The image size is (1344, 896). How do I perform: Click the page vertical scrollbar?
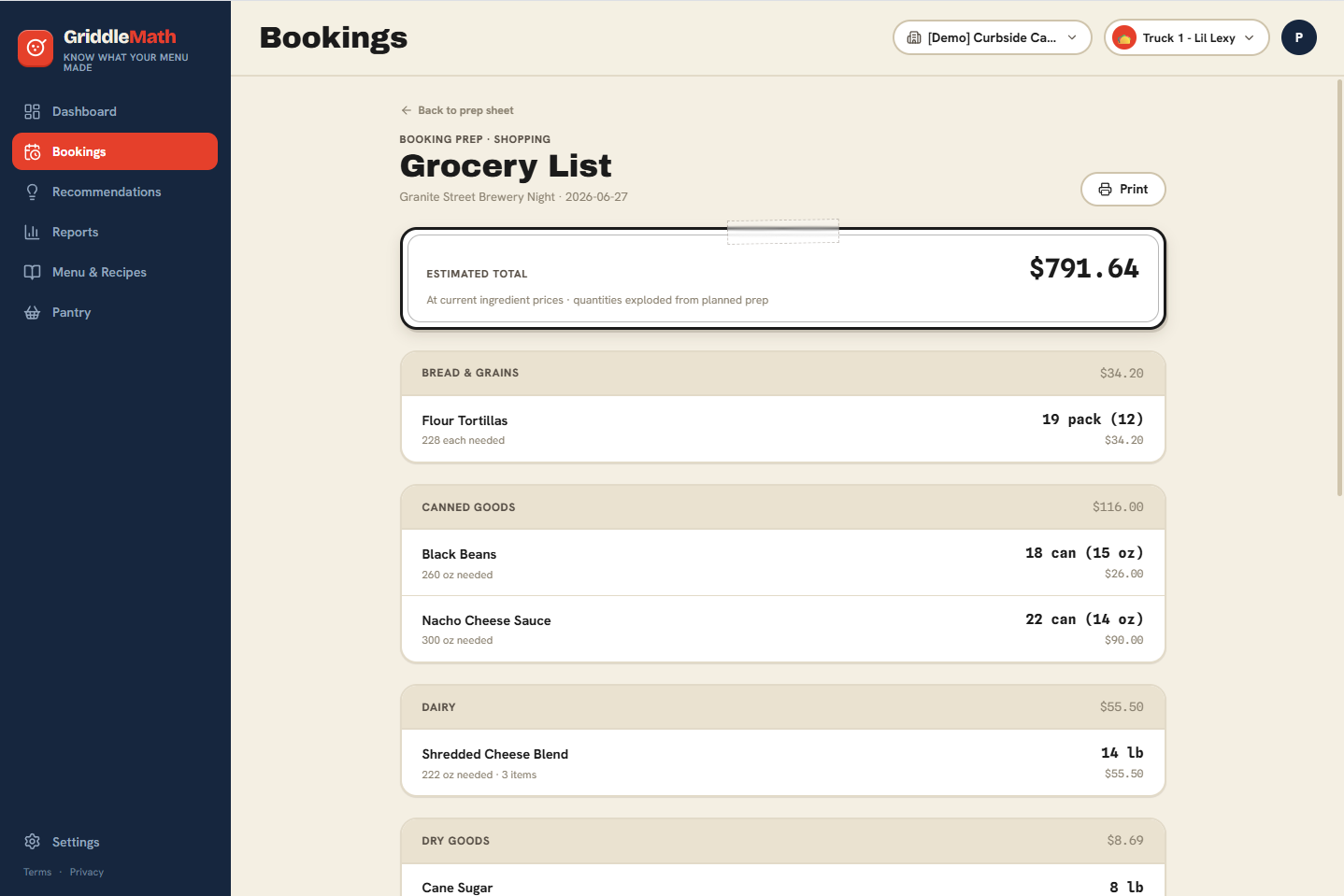(1339, 288)
